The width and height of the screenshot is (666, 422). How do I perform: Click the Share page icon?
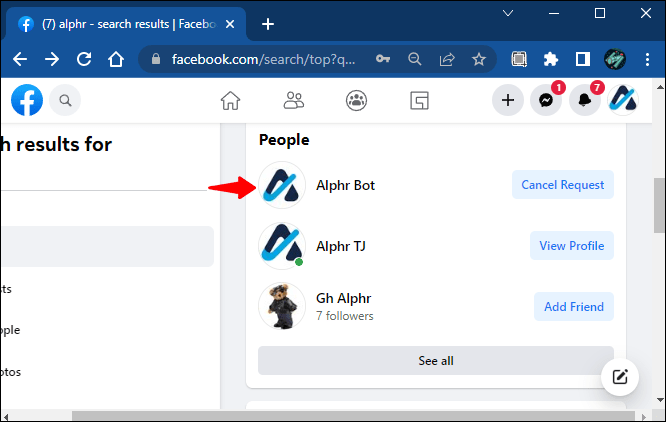tap(447, 59)
